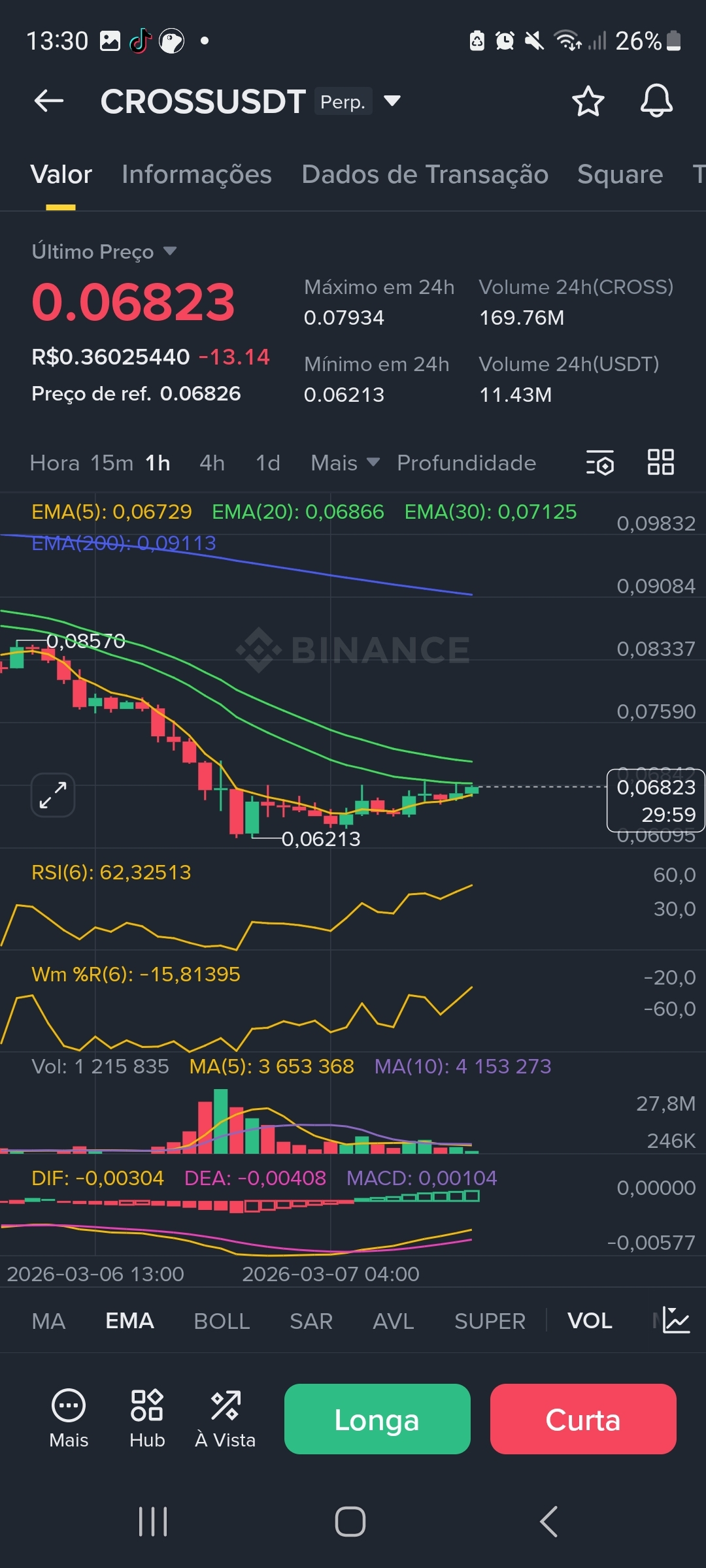Tap the gallery notification icon in status bar
This screenshot has height=1568, width=706.
110,41
